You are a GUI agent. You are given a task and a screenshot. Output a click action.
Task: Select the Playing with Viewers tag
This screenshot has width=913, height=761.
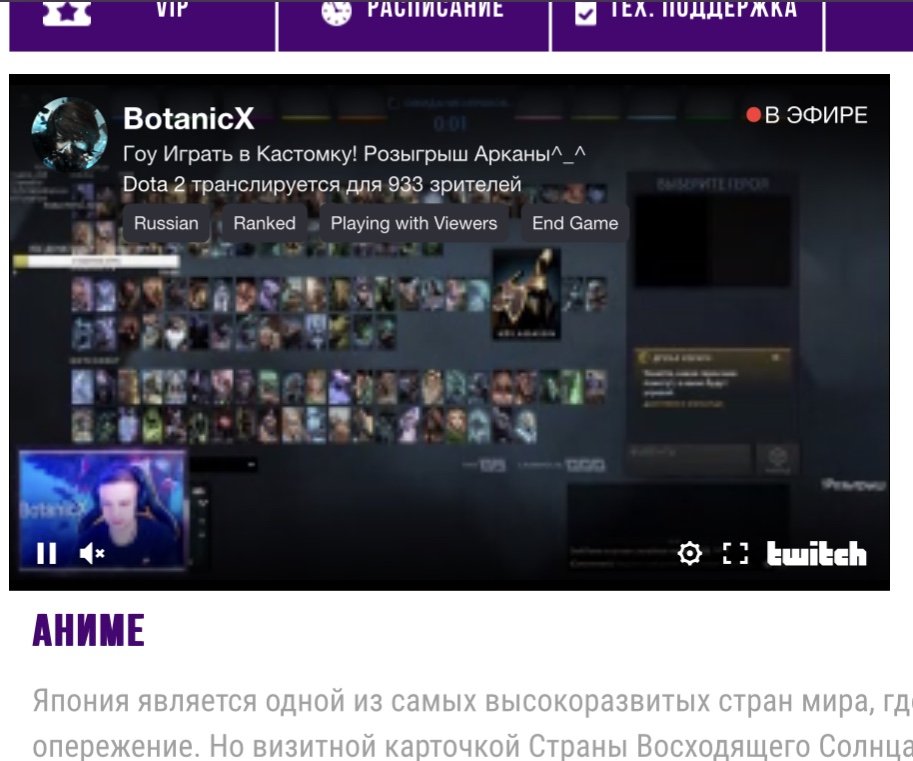click(x=413, y=223)
